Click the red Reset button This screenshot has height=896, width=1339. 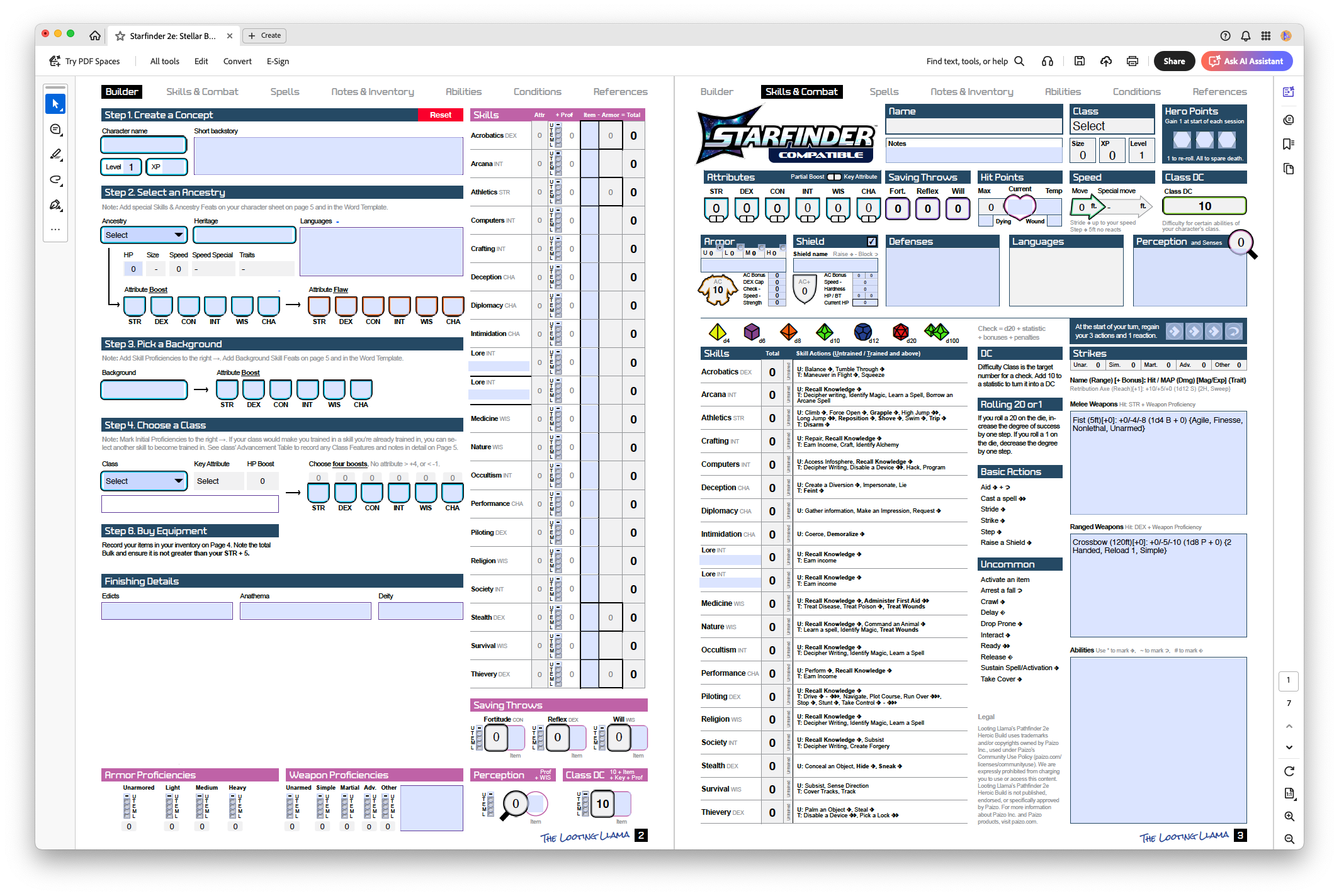[441, 115]
